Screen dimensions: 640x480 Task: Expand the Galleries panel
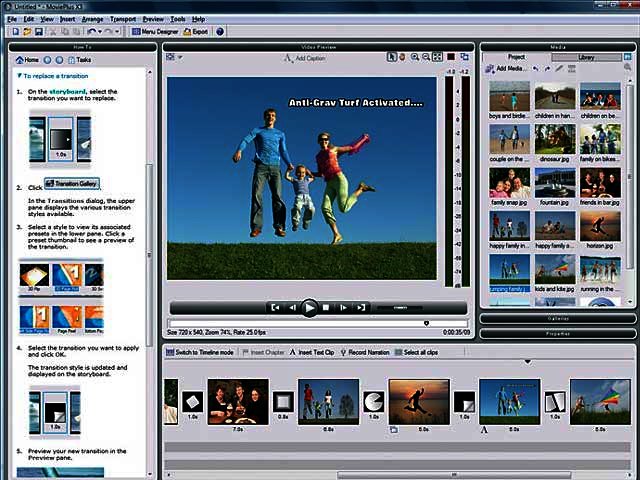(x=559, y=319)
